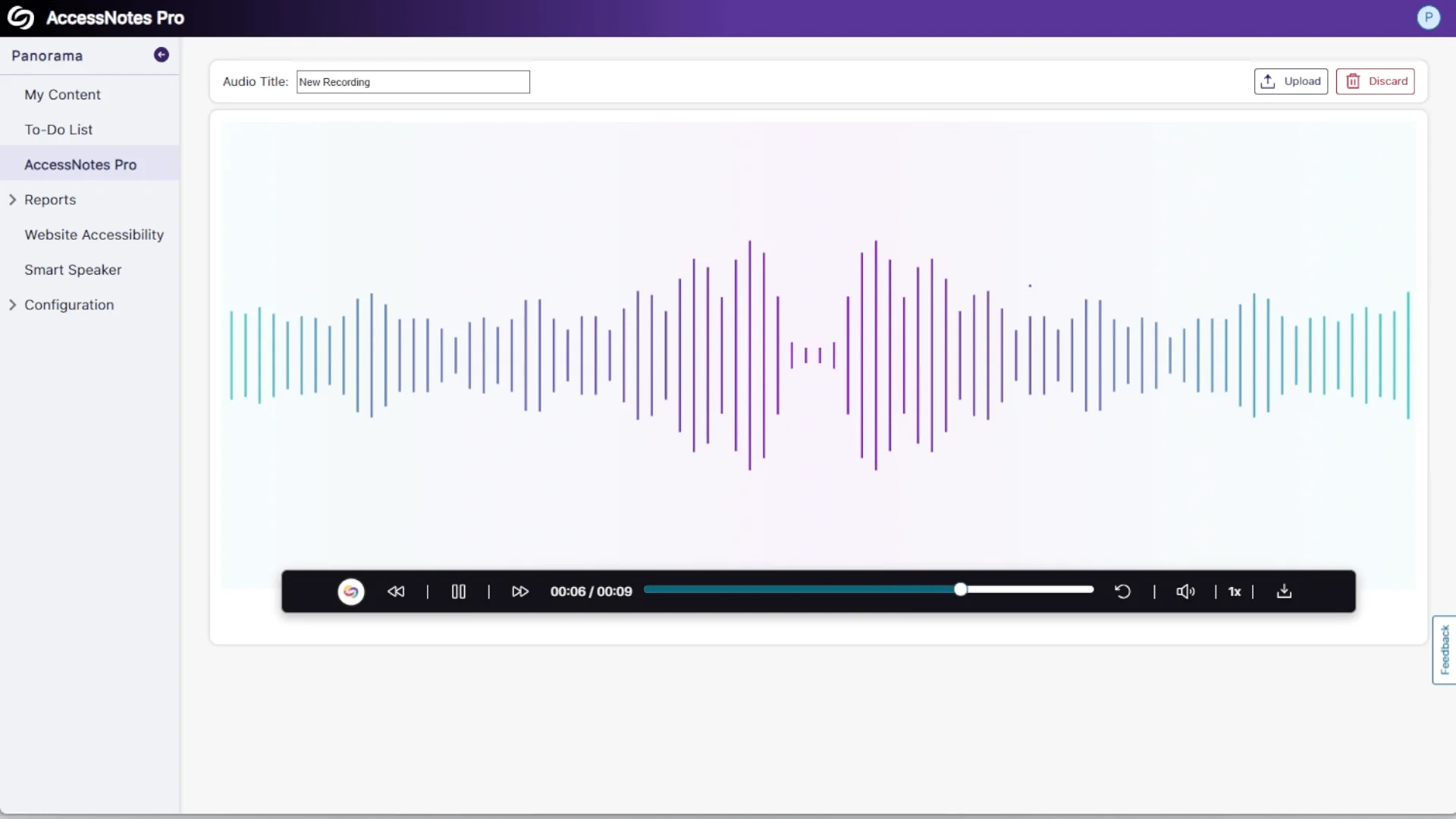Click the audio waveform visualization
1456x819 pixels.
pyautogui.click(x=819, y=355)
